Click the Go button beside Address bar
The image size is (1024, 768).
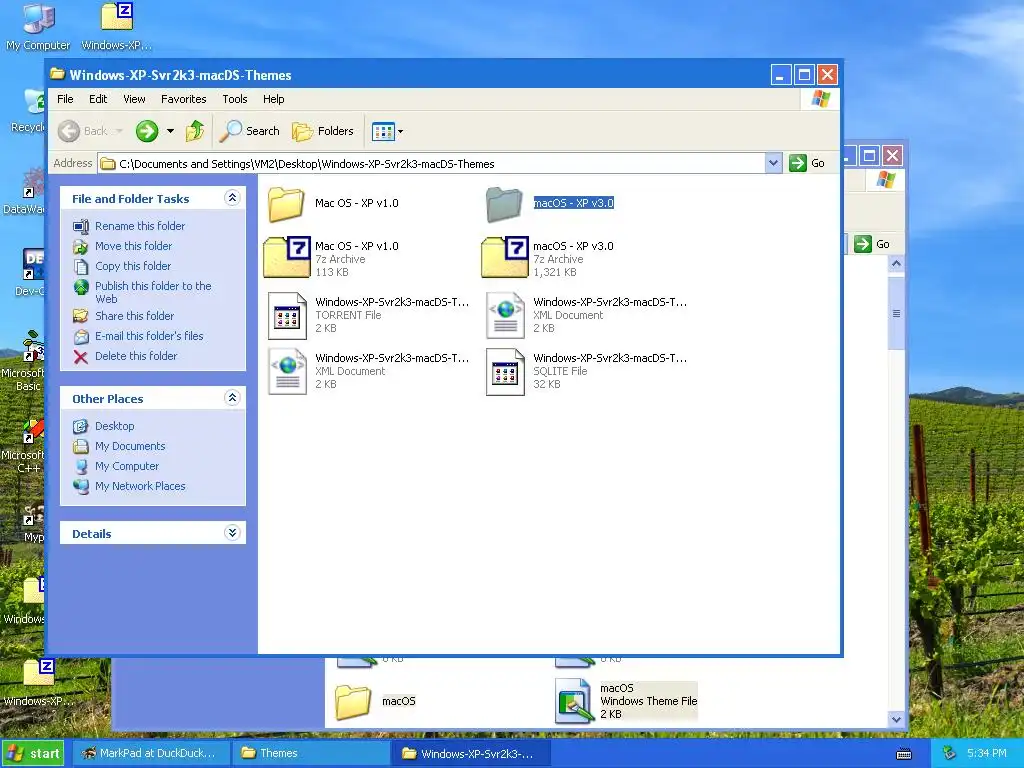point(807,163)
